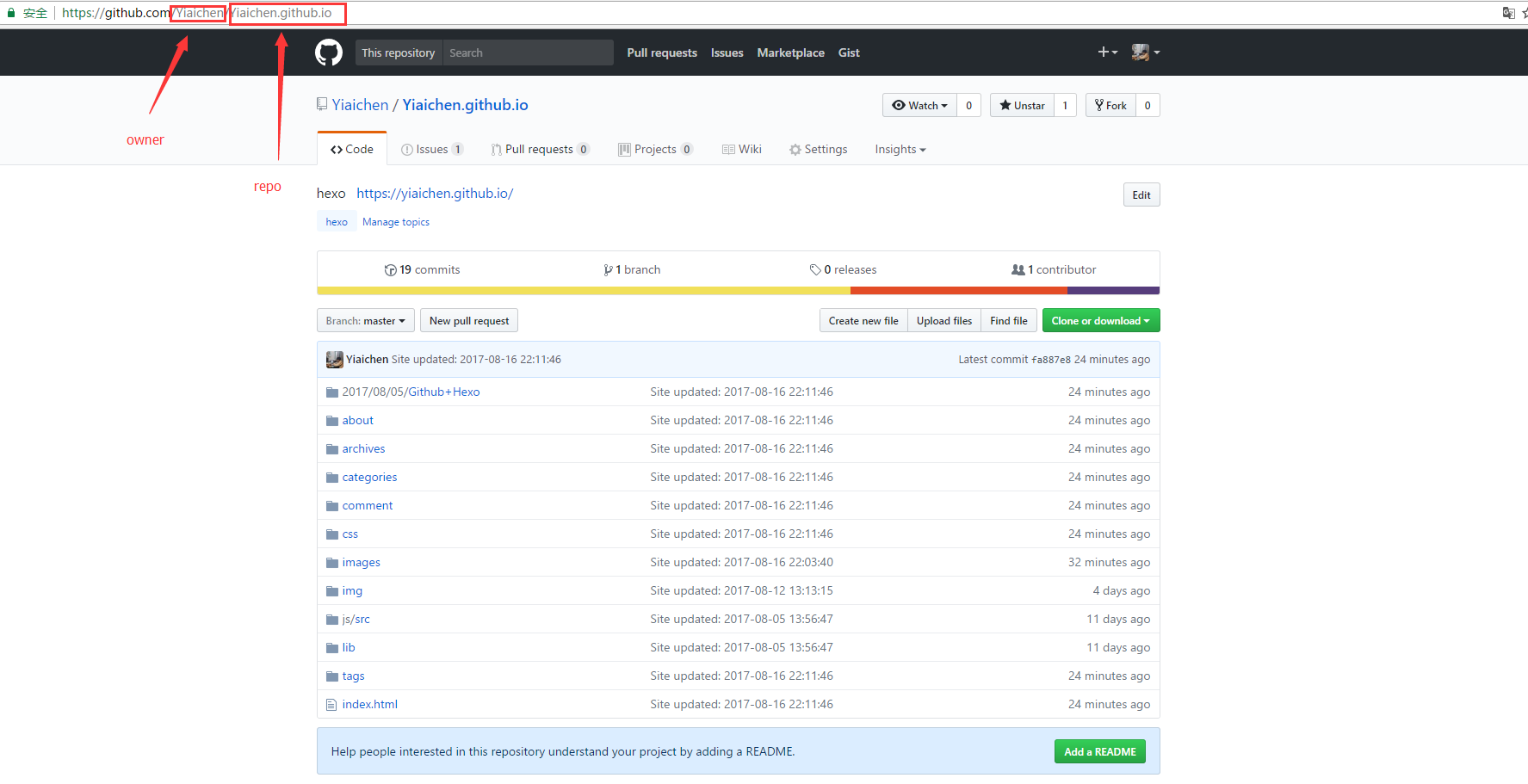Edit the repository description
This screenshot has width=1528, height=784.
tap(1141, 195)
